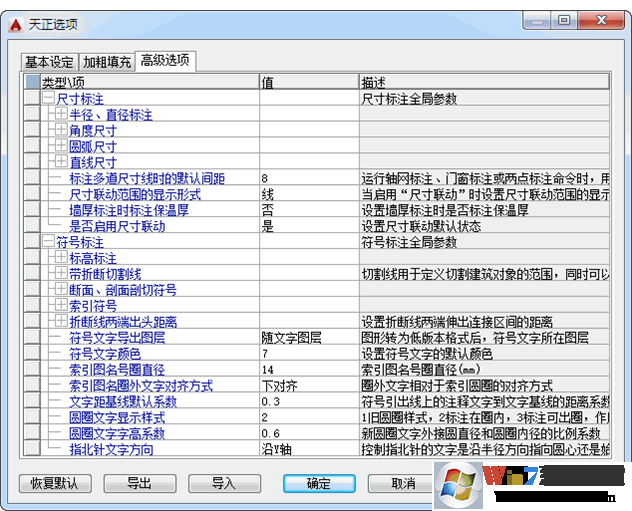Cancel with the 取消 button

tap(401, 483)
